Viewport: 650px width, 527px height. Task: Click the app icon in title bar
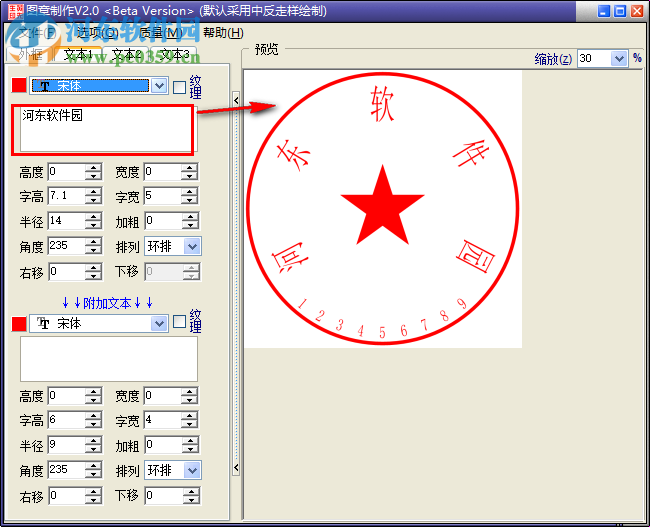(x=16, y=11)
